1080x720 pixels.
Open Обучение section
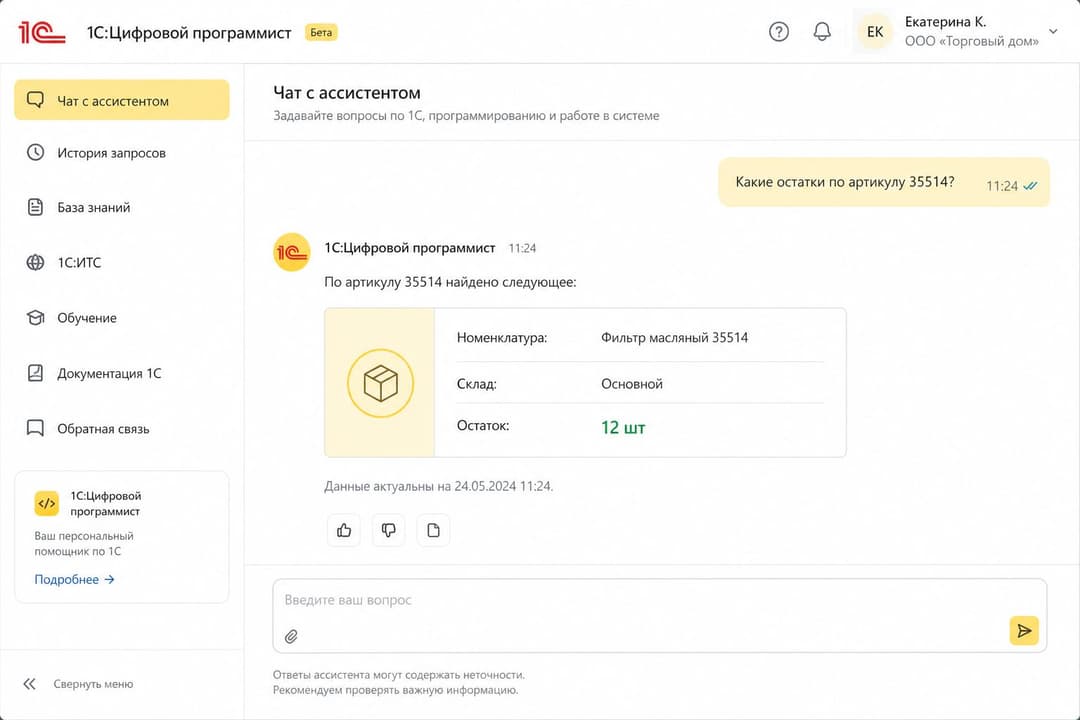point(122,318)
